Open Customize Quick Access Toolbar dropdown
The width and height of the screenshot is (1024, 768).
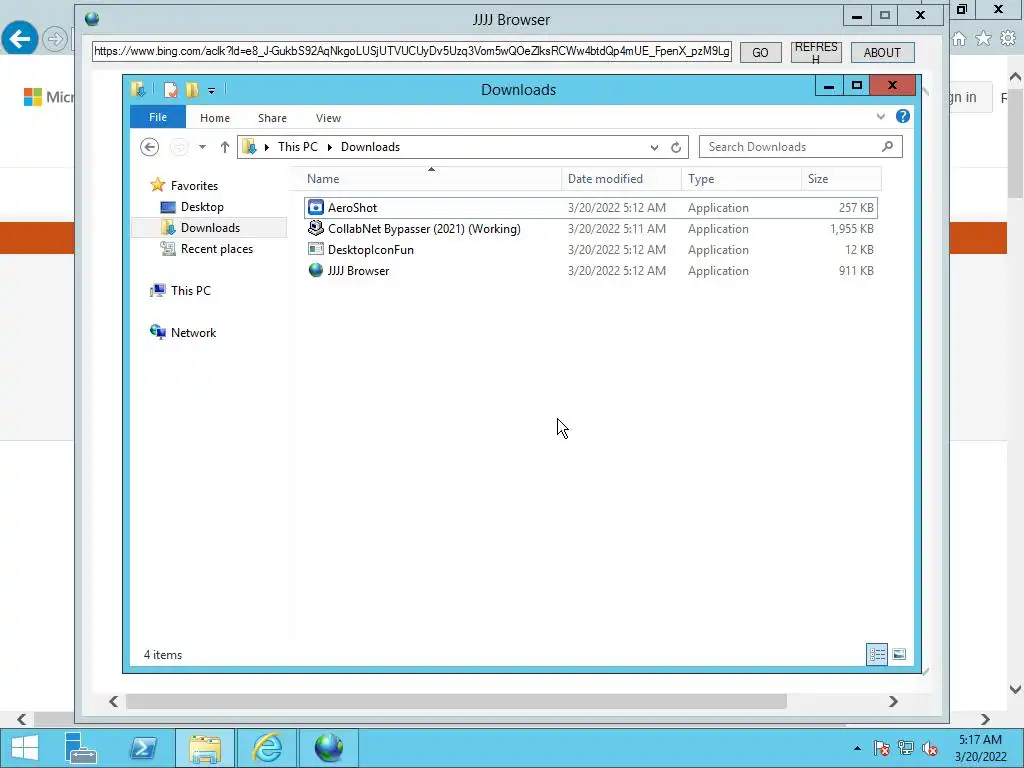pos(211,91)
